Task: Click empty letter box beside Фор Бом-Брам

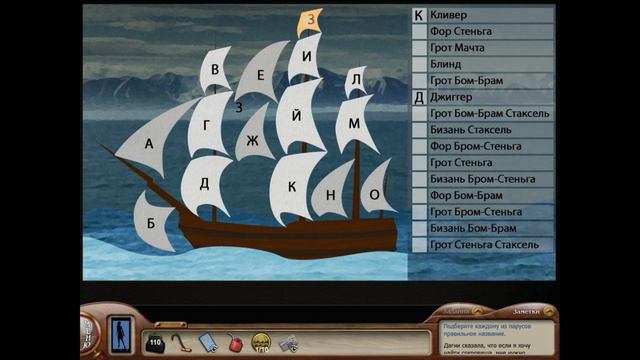Action: [419, 196]
